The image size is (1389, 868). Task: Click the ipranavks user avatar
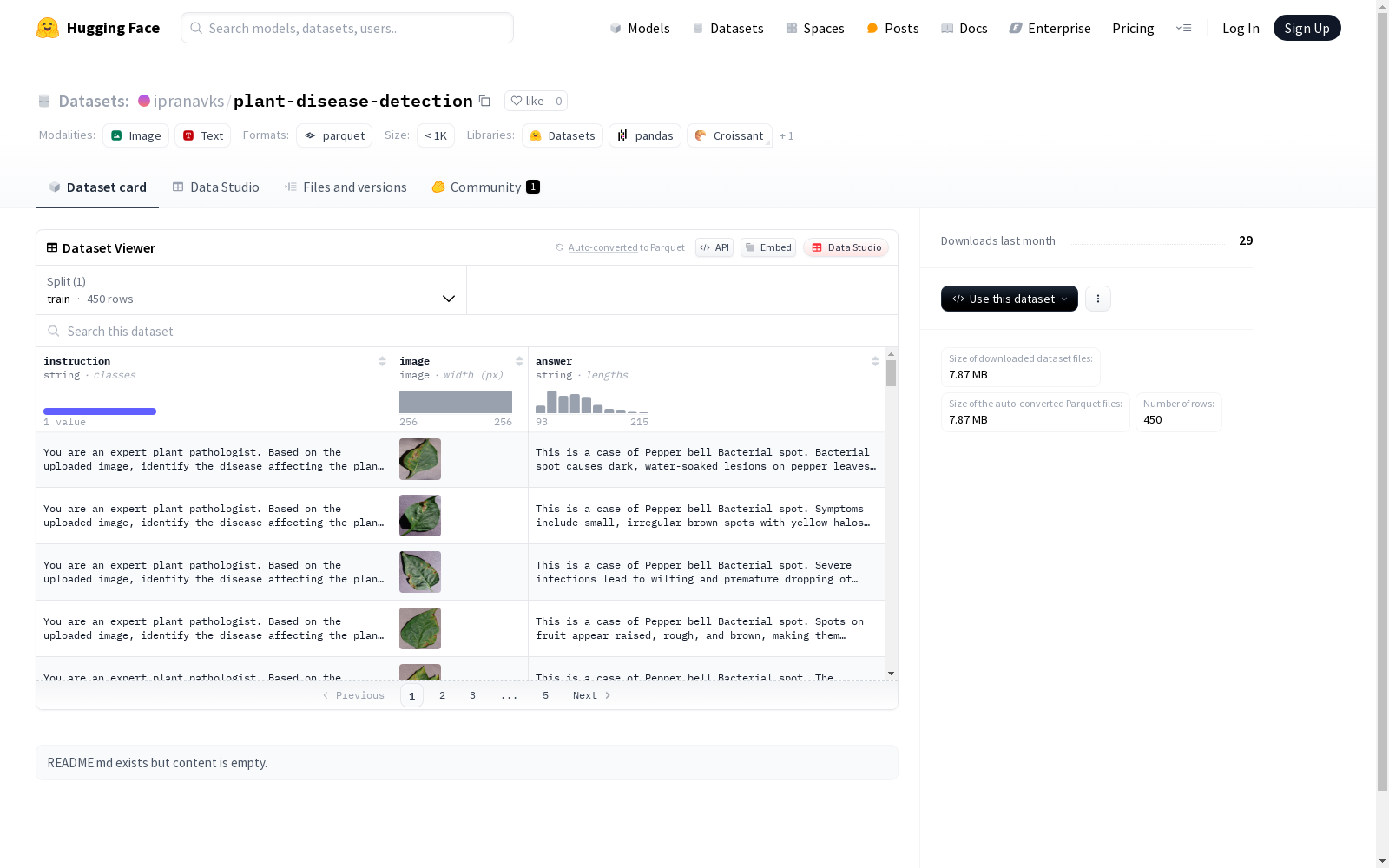144,101
